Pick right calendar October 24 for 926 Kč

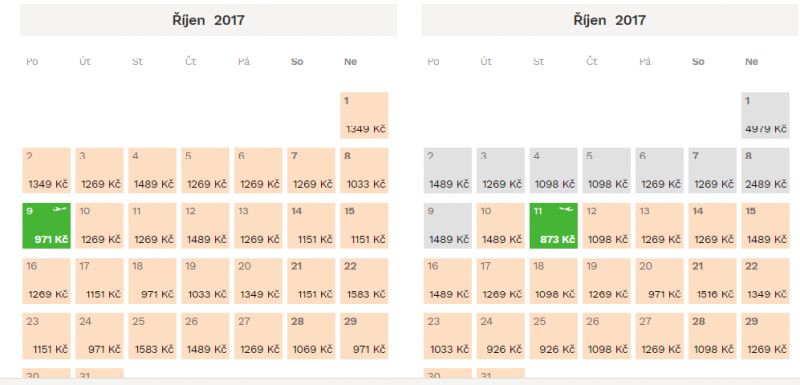coord(501,336)
